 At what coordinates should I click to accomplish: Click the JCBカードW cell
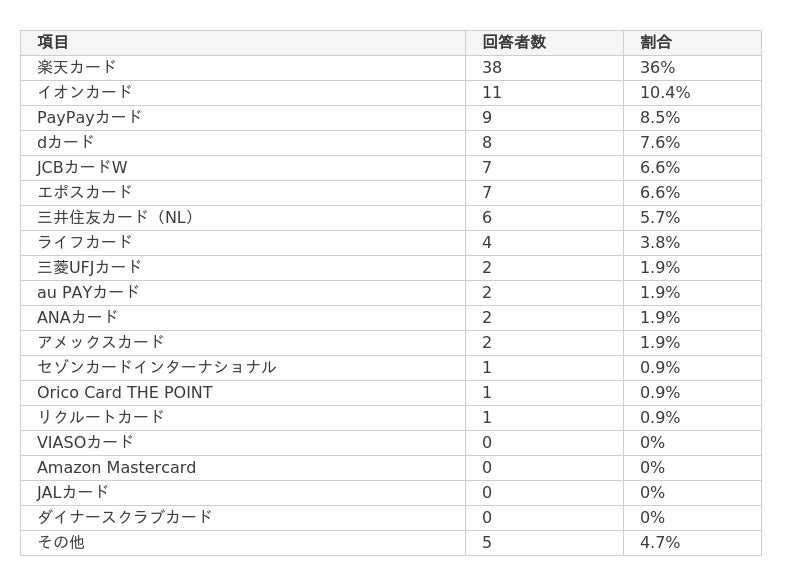tap(82, 167)
